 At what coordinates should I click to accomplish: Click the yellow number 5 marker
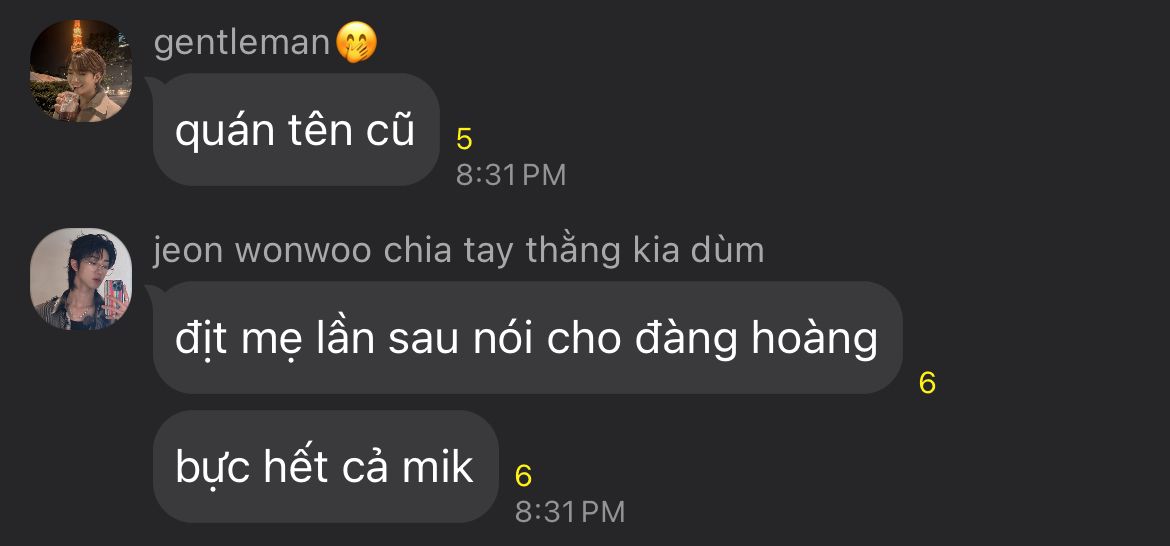coord(464,139)
